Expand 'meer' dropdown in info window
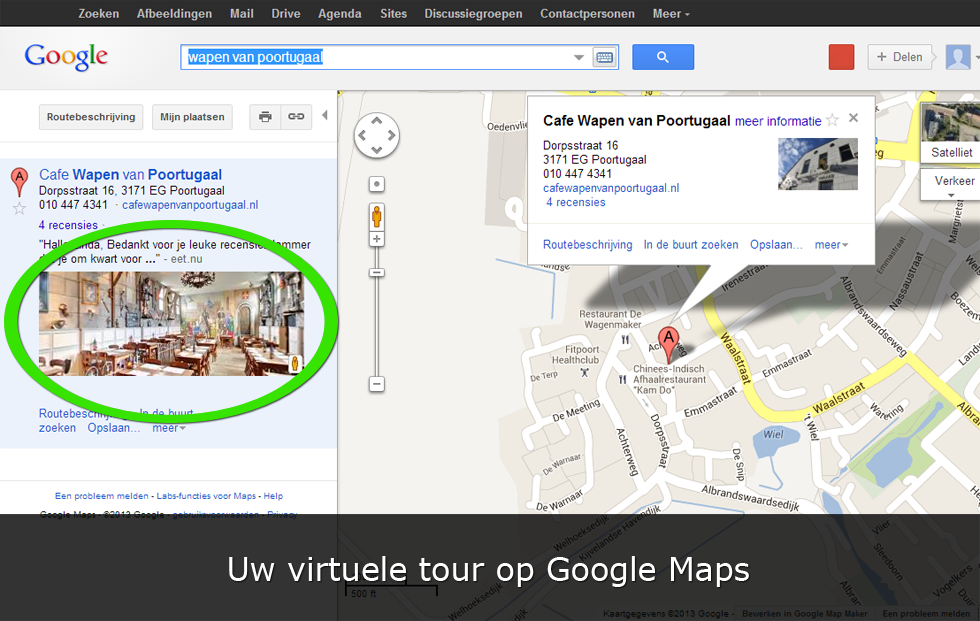 pos(831,245)
